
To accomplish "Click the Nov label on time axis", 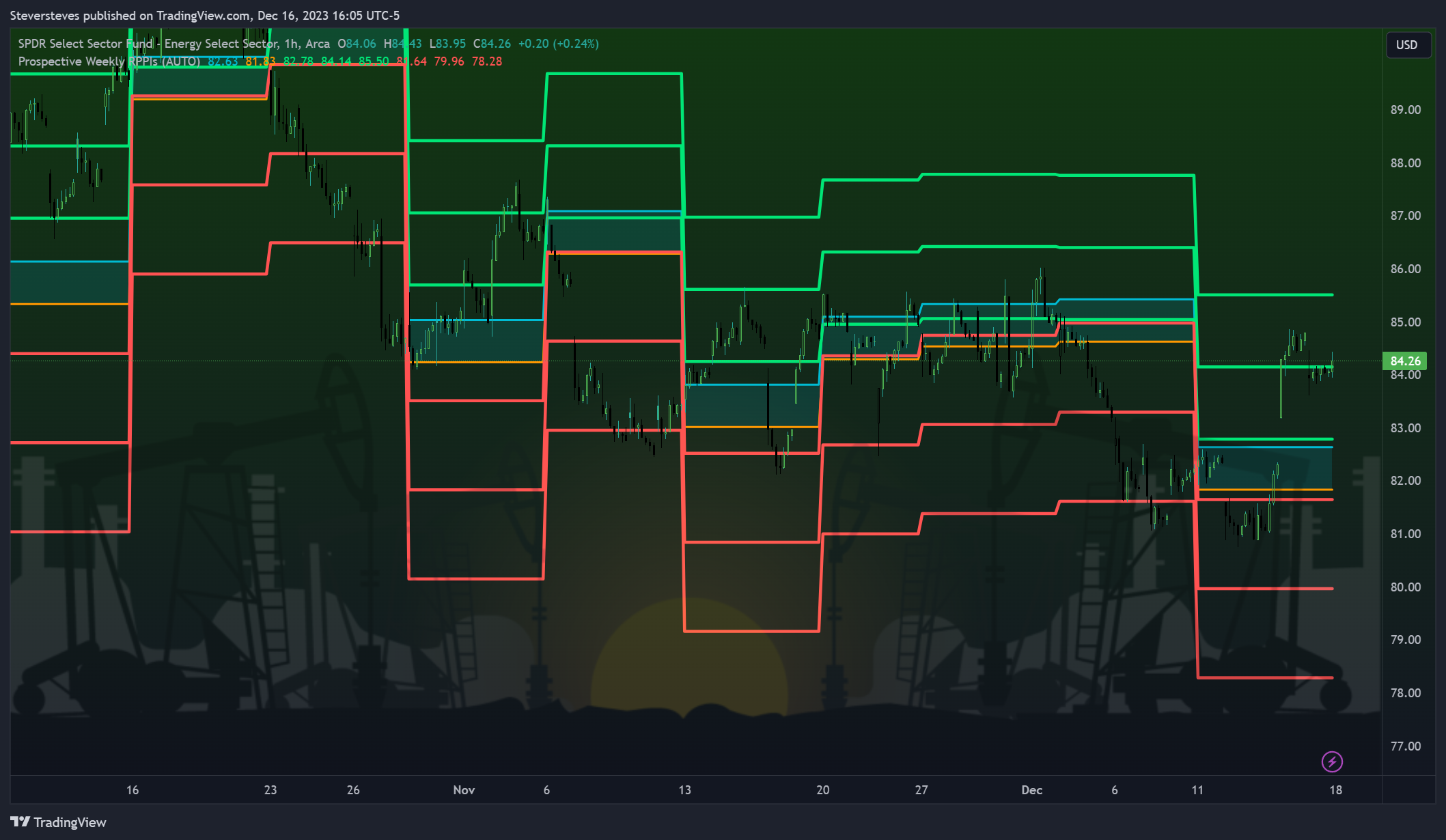I will [x=464, y=790].
